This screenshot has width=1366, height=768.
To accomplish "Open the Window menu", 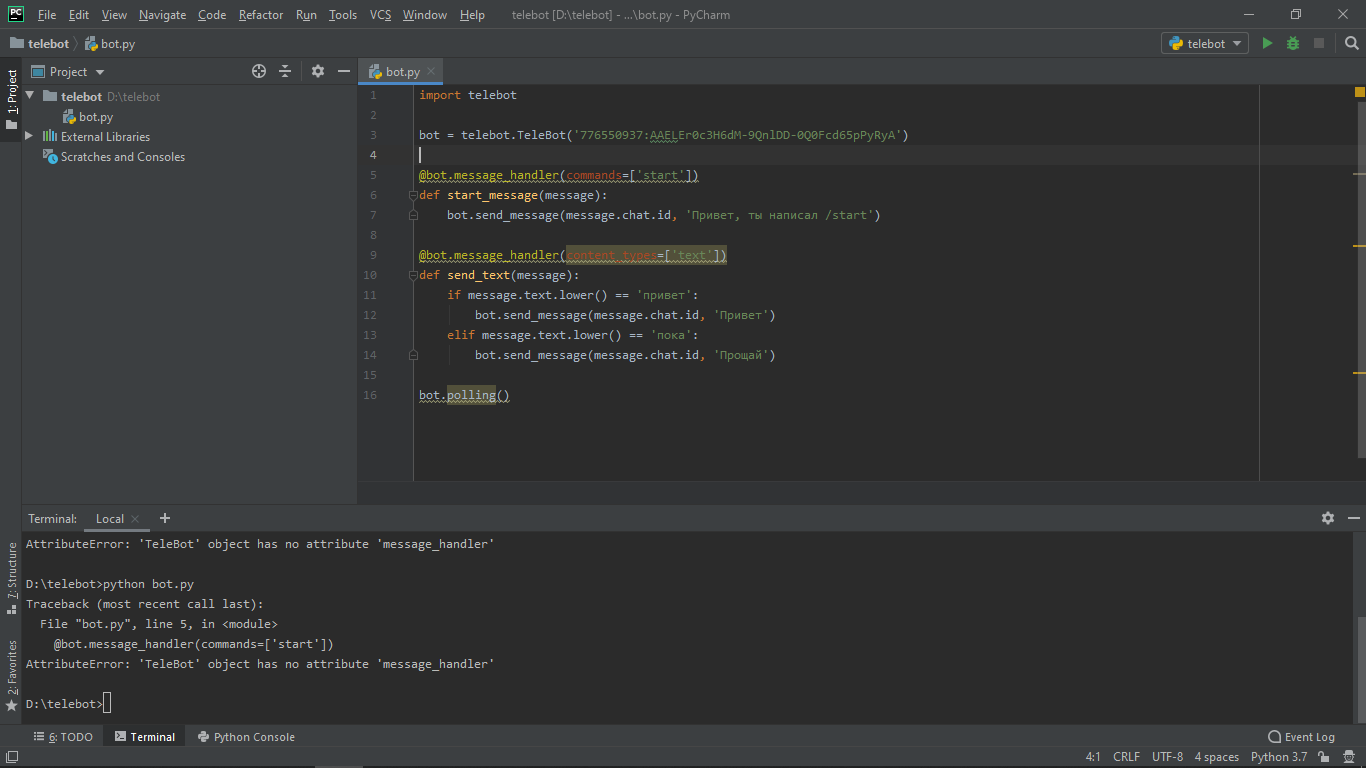I will coord(425,15).
